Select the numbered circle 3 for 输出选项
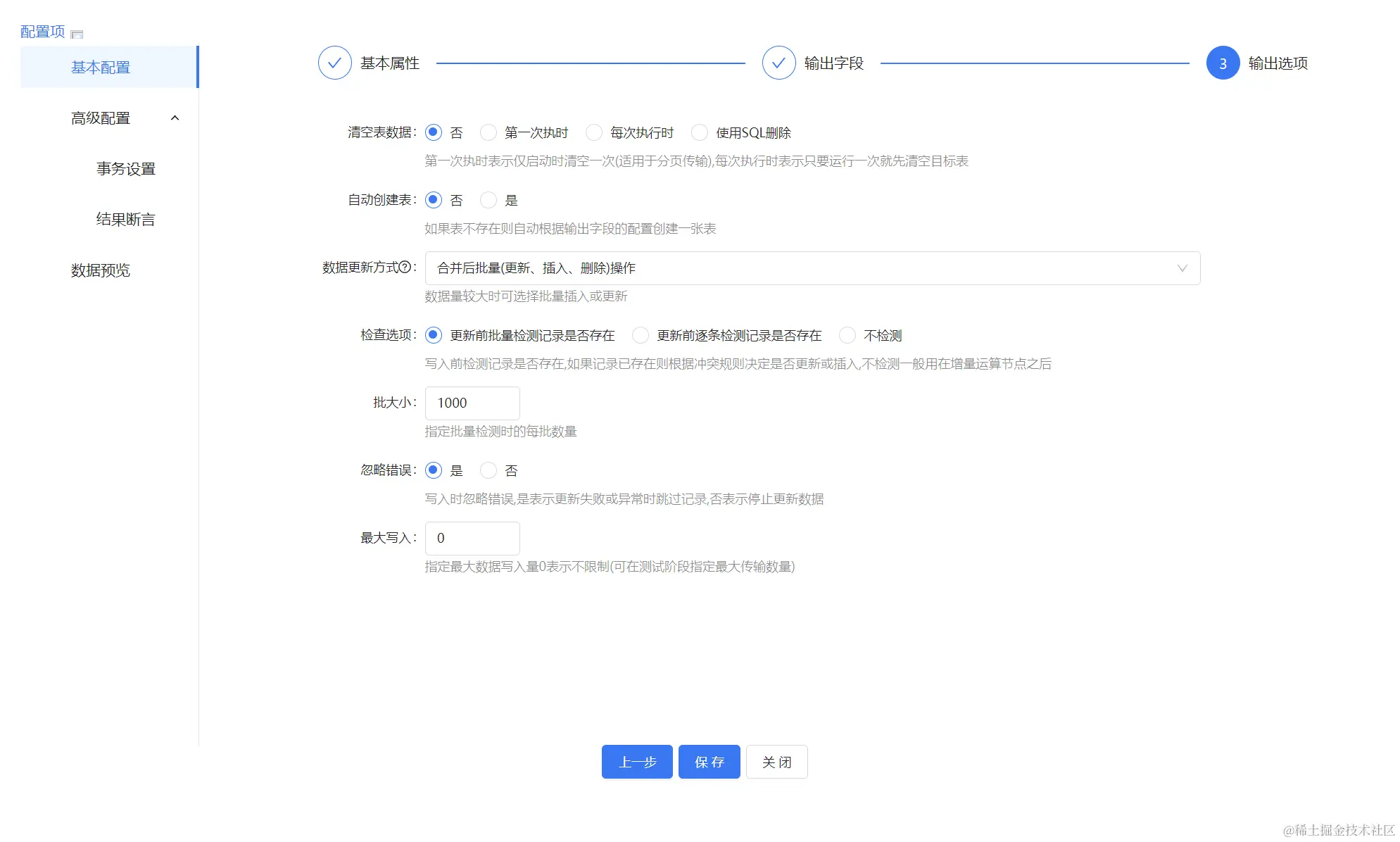Screen dimensions: 1400x842 [x=1223, y=63]
